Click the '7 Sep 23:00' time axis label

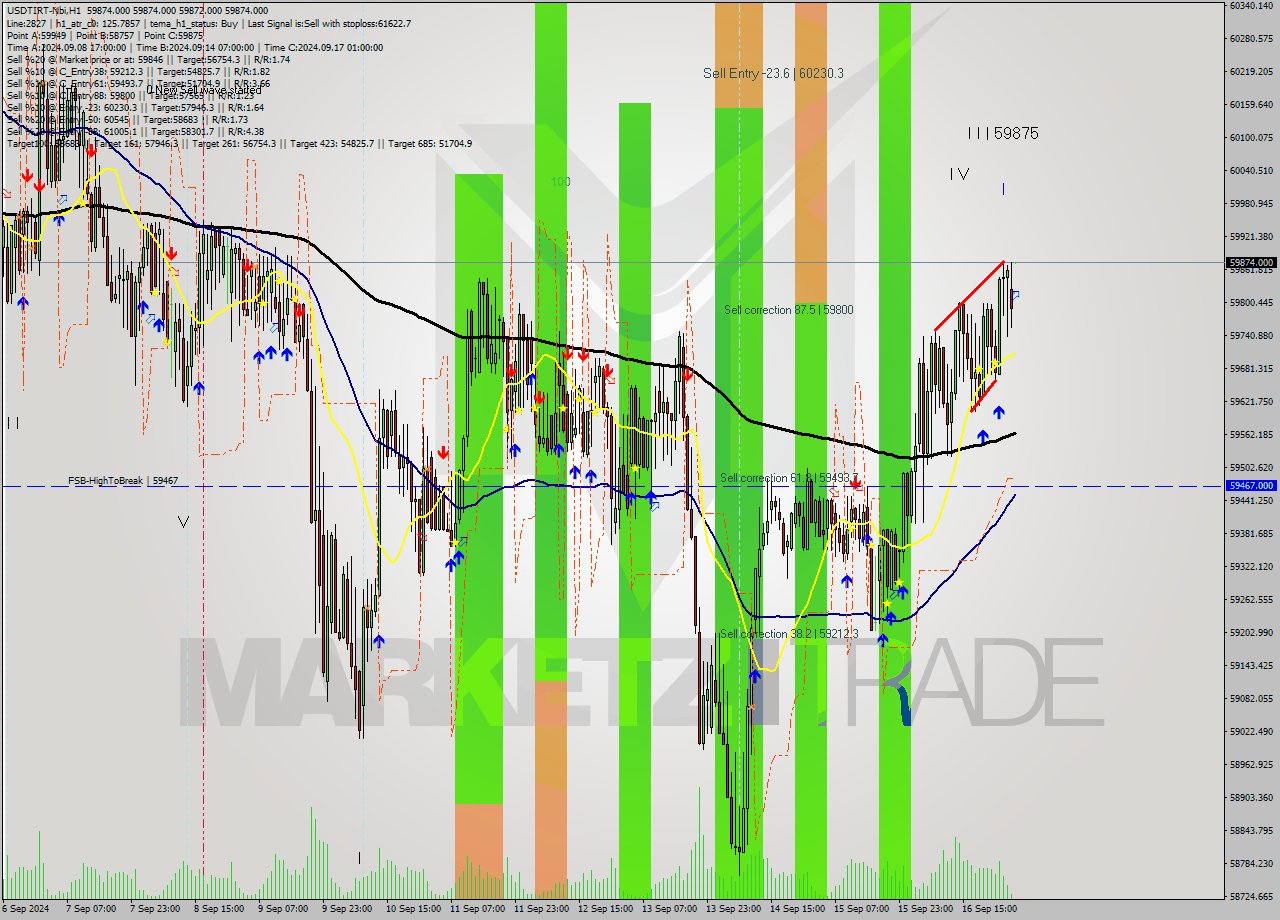click(155, 909)
